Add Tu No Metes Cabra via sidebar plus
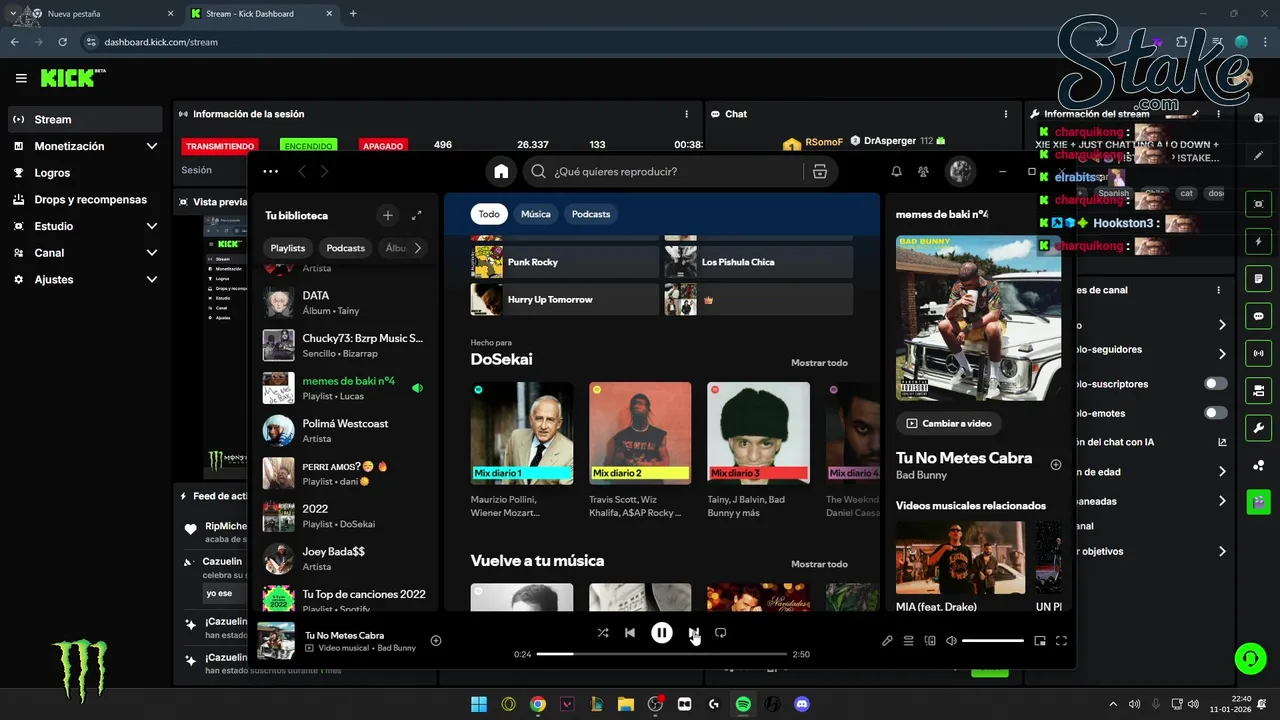This screenshot has width=1280, height=720. click(1056, 464)
